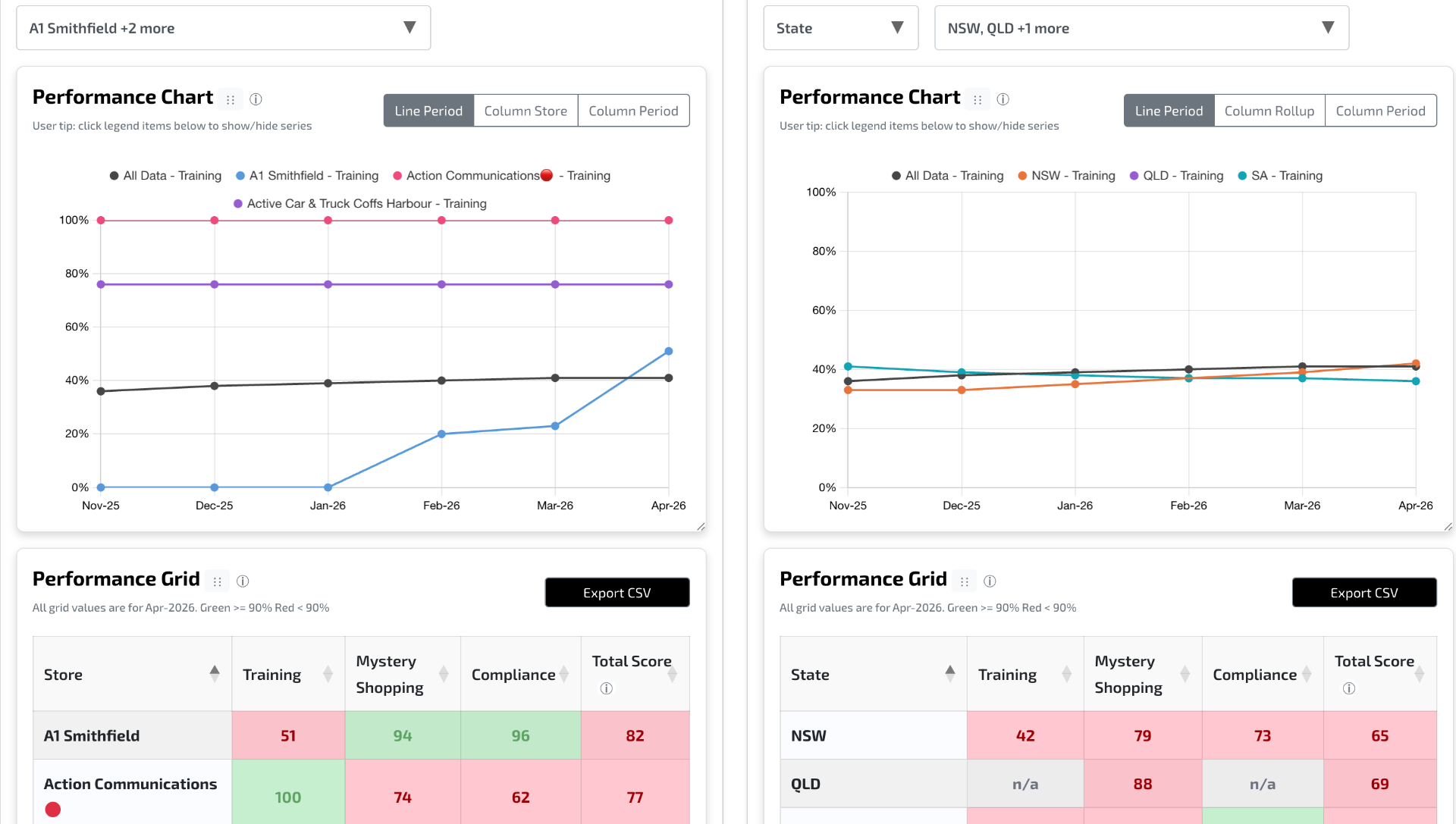Click drag handle beside left Performance Grid title
Image resolution: width=1456 pixels, height=824 pixels.
pyautogui.click(x=218, y=581)
